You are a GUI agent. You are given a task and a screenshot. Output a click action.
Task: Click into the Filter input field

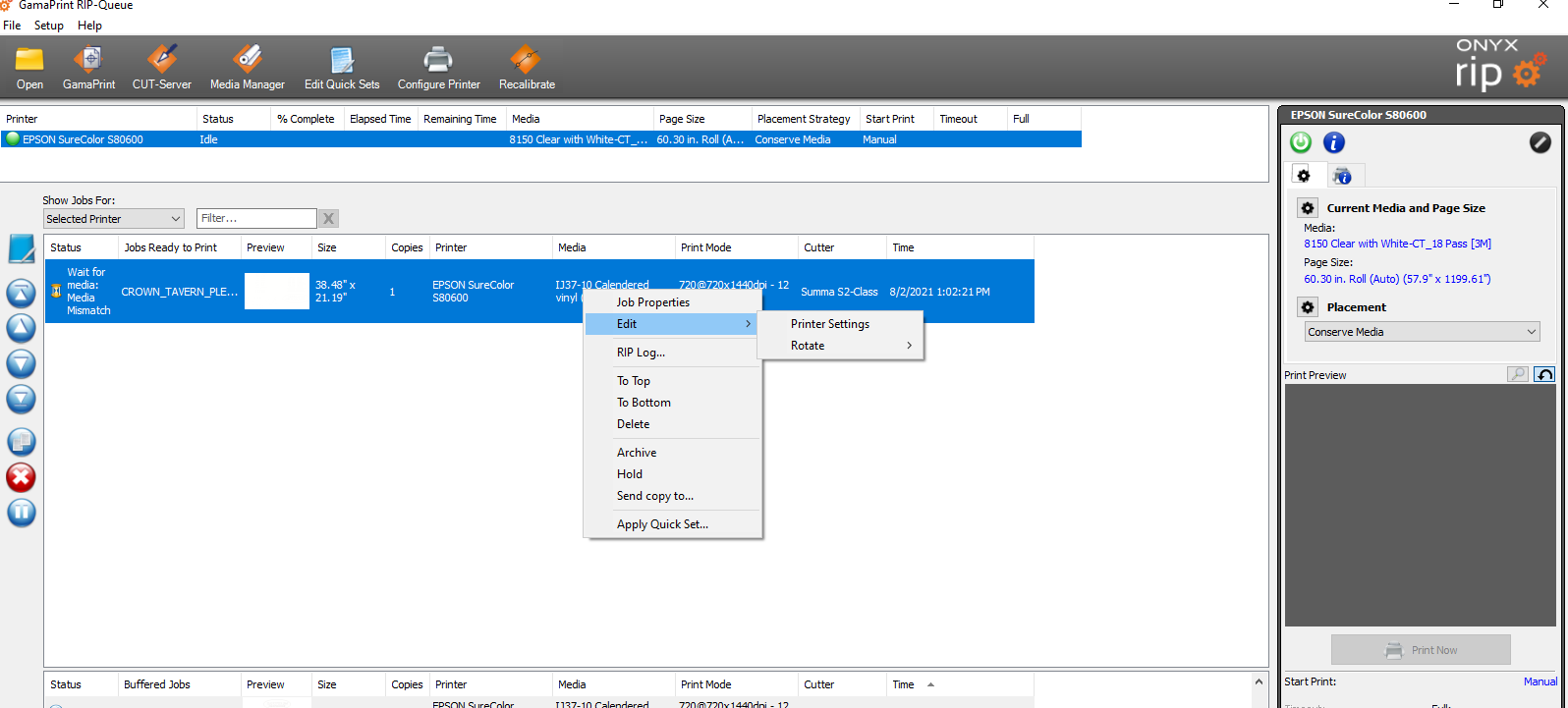point(256,219)
